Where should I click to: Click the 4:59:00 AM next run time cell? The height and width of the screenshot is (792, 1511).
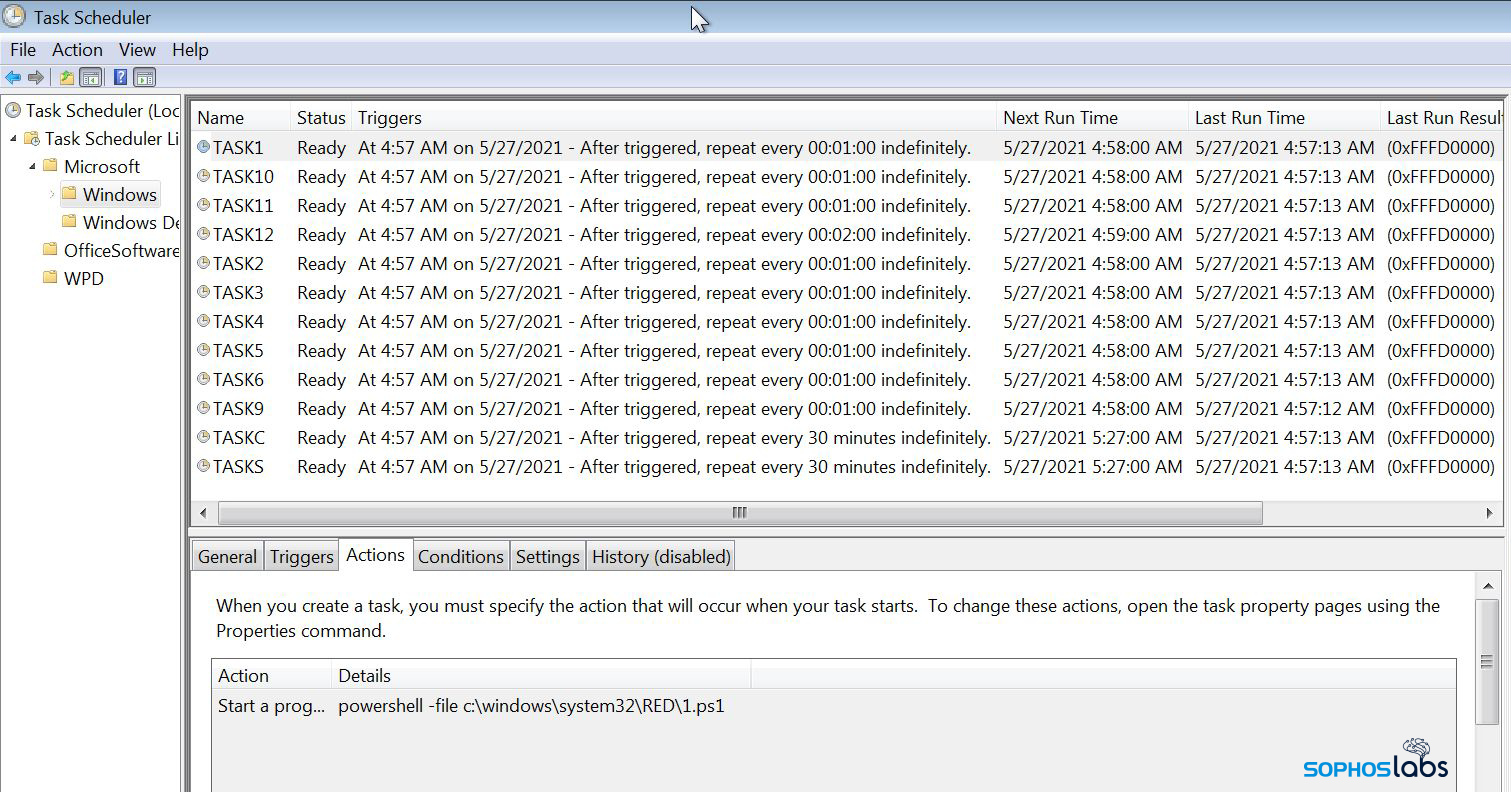coord(1093,234)
